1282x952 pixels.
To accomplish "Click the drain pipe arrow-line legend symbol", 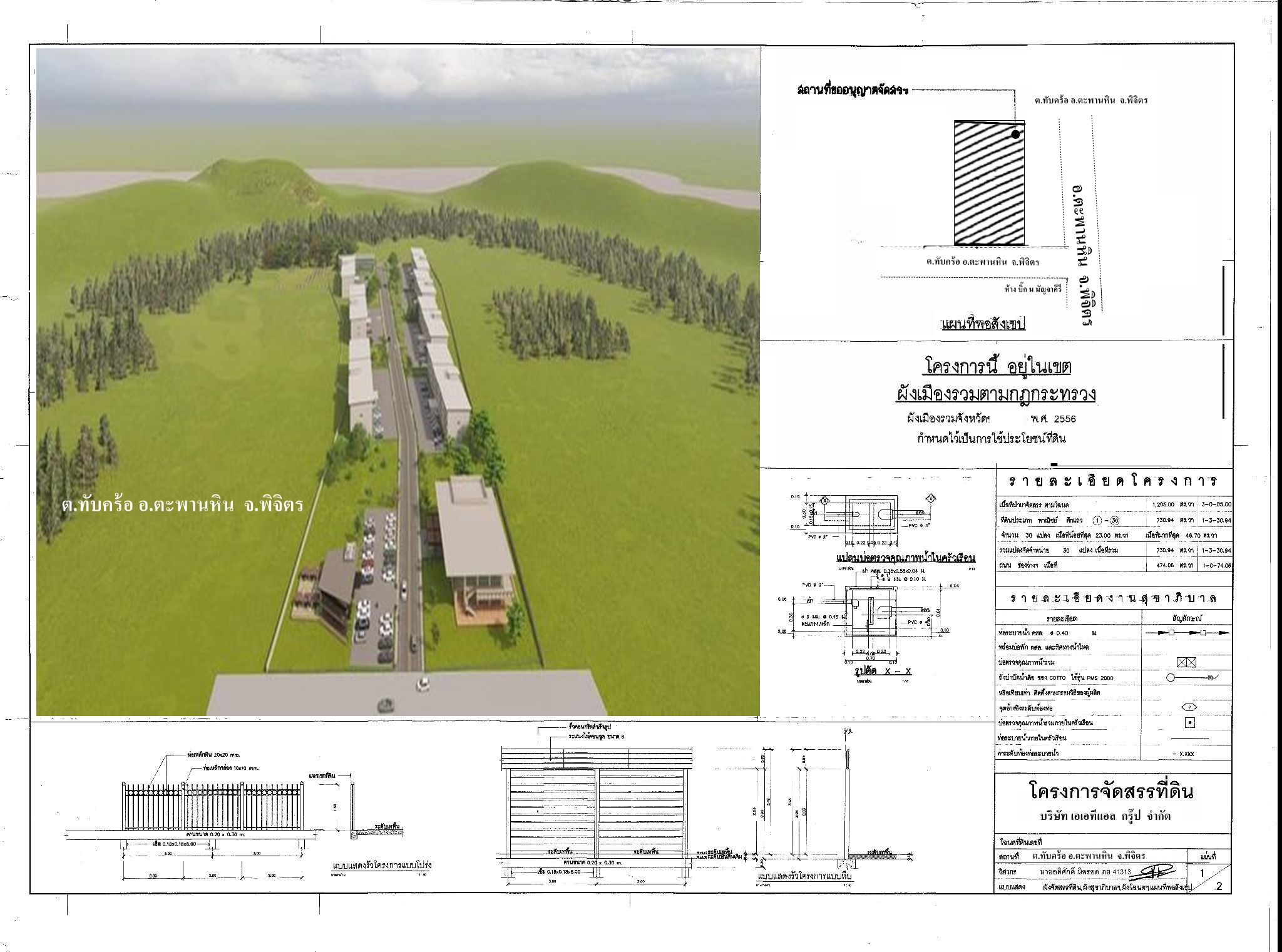I will point(1187,633).
